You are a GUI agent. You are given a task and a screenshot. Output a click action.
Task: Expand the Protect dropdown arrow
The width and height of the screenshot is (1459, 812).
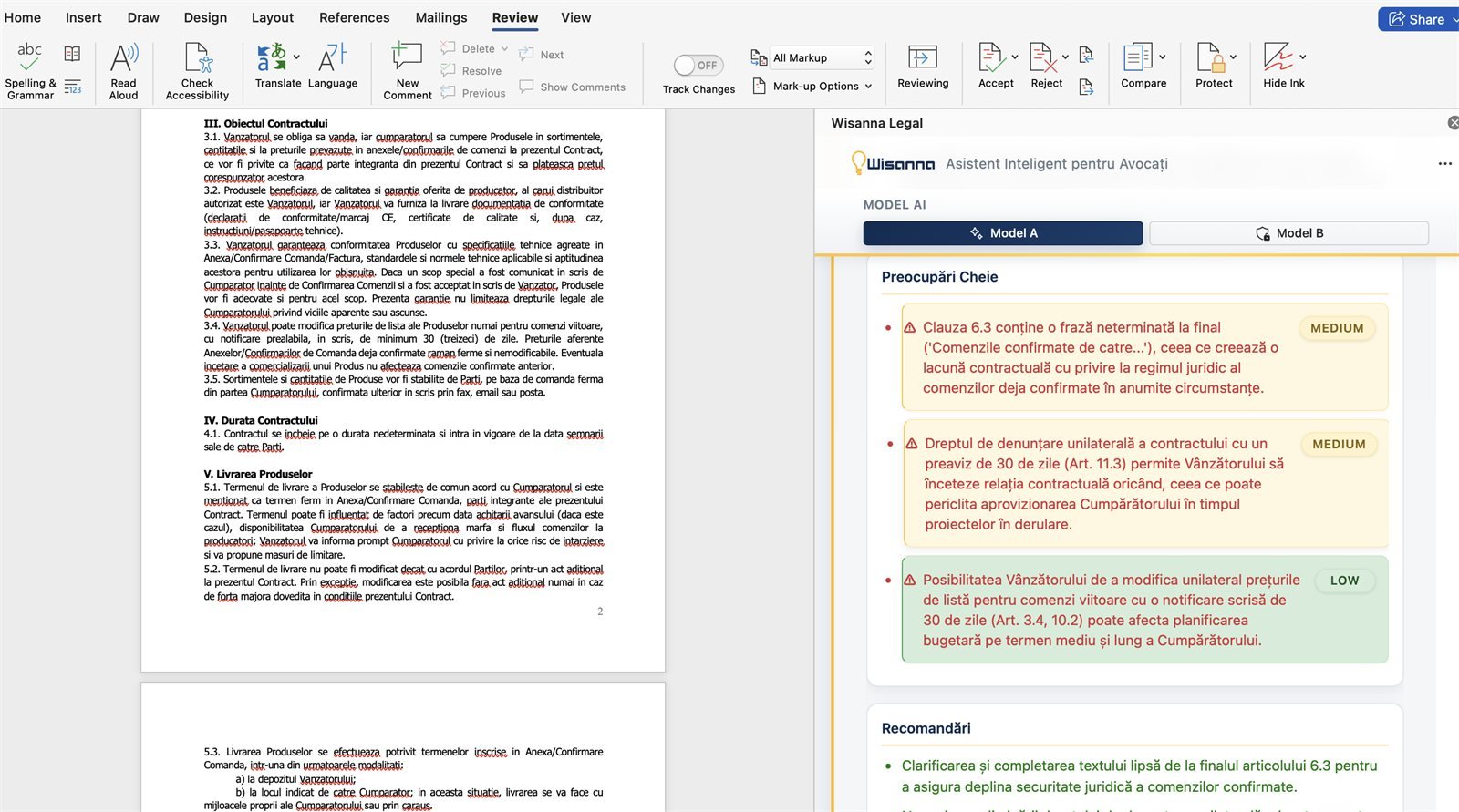[x=1233, y=57]
